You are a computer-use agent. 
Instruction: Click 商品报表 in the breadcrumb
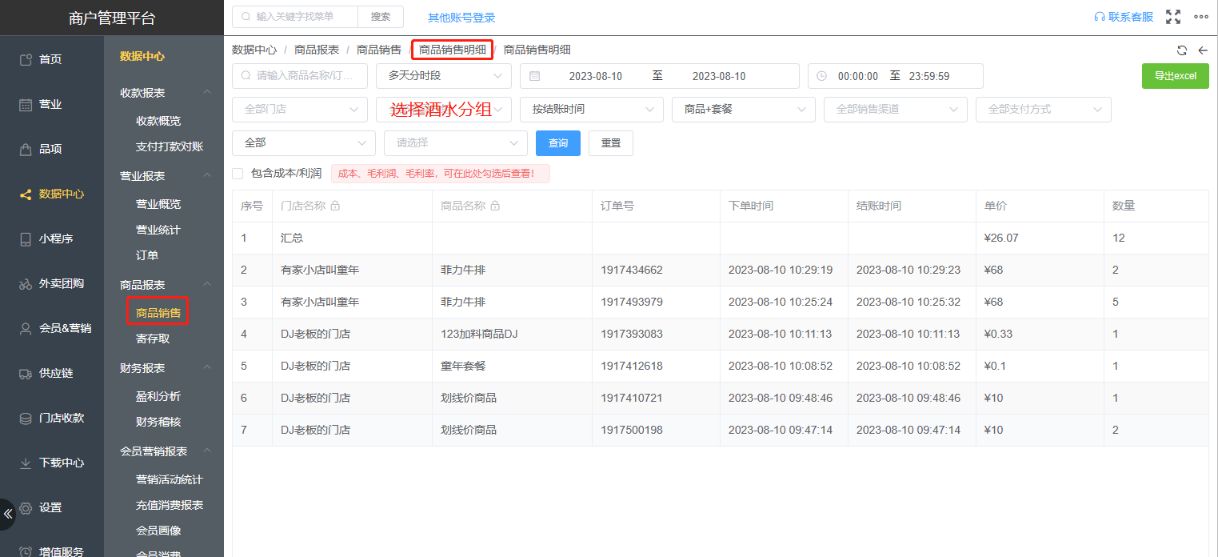coord(316,50)
